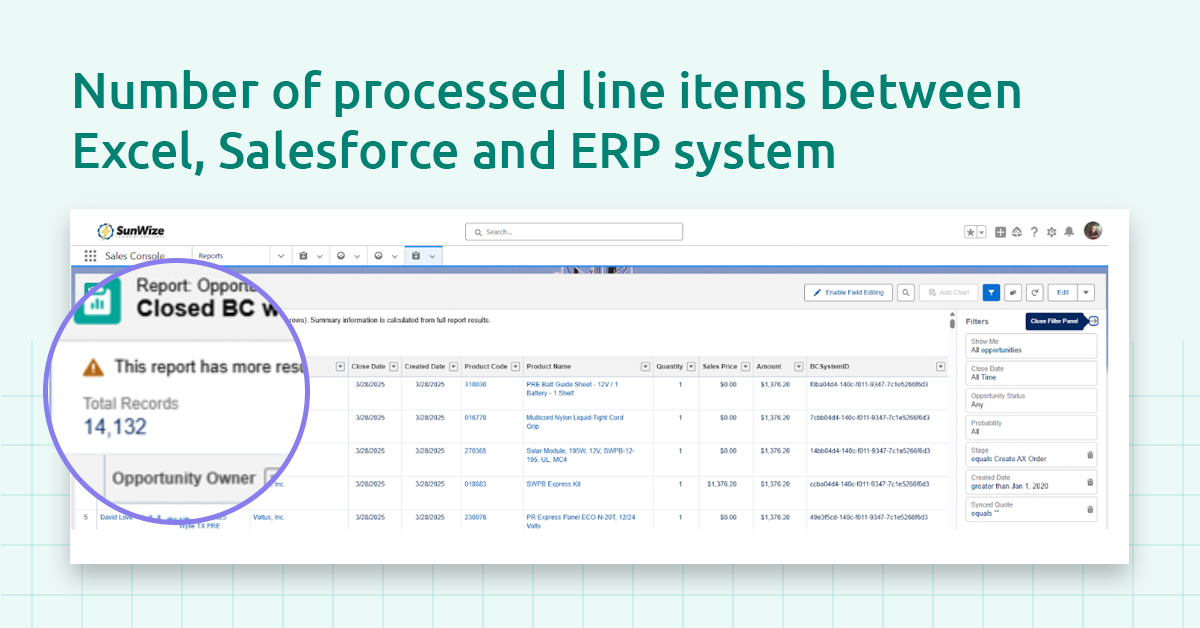Click the toggle icon beside the Filters funnel
The image size is (1200, 628).
[1014, 292]
